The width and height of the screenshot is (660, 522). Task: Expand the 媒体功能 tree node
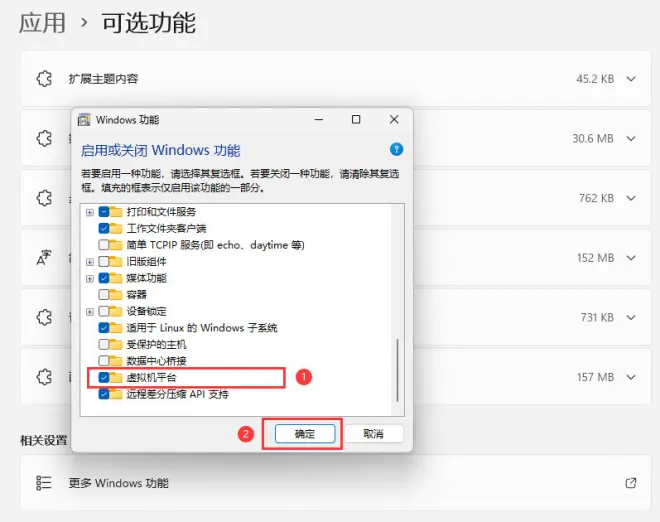click(90, 278)
